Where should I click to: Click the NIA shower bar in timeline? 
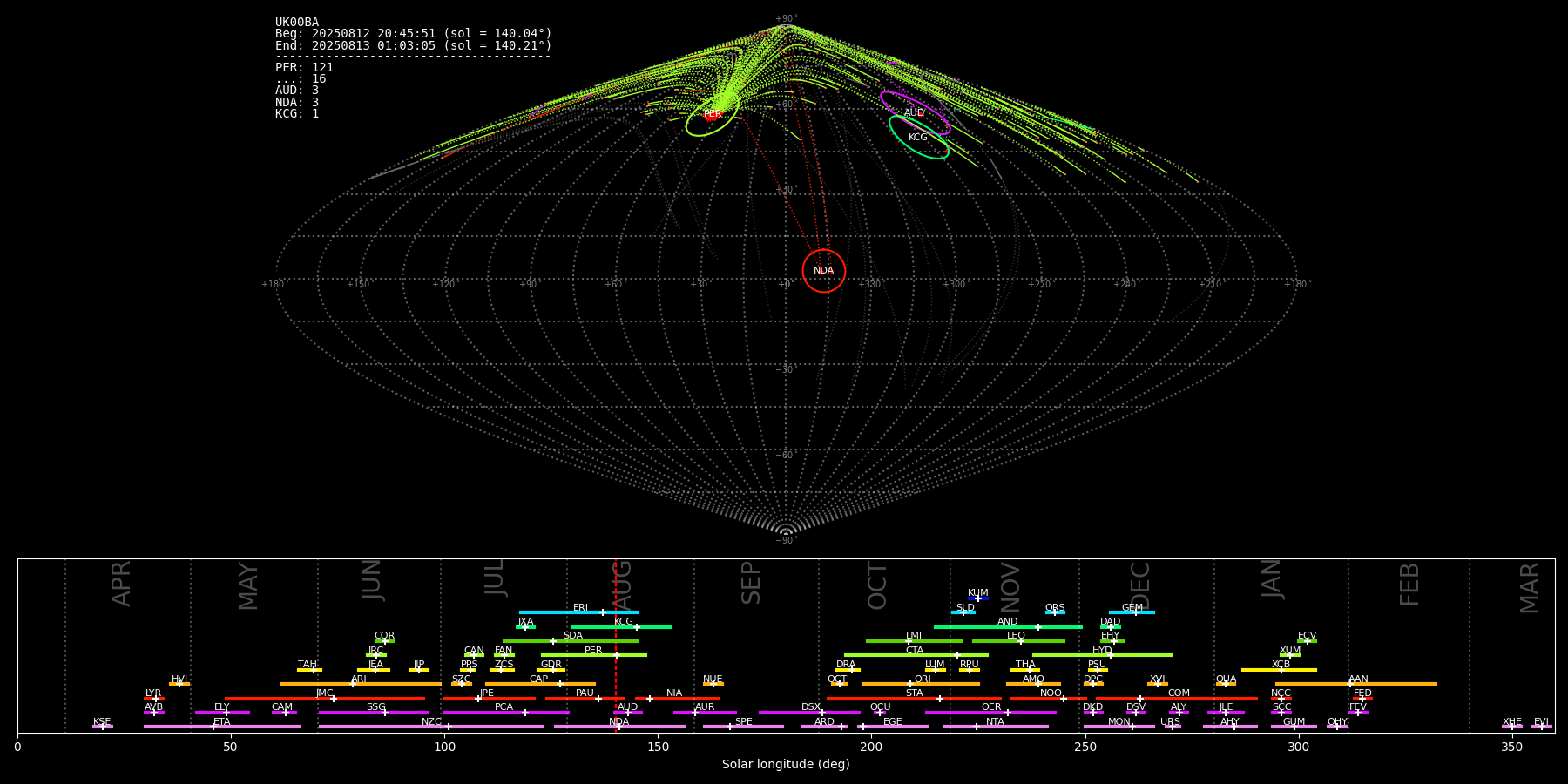(677, 698)
